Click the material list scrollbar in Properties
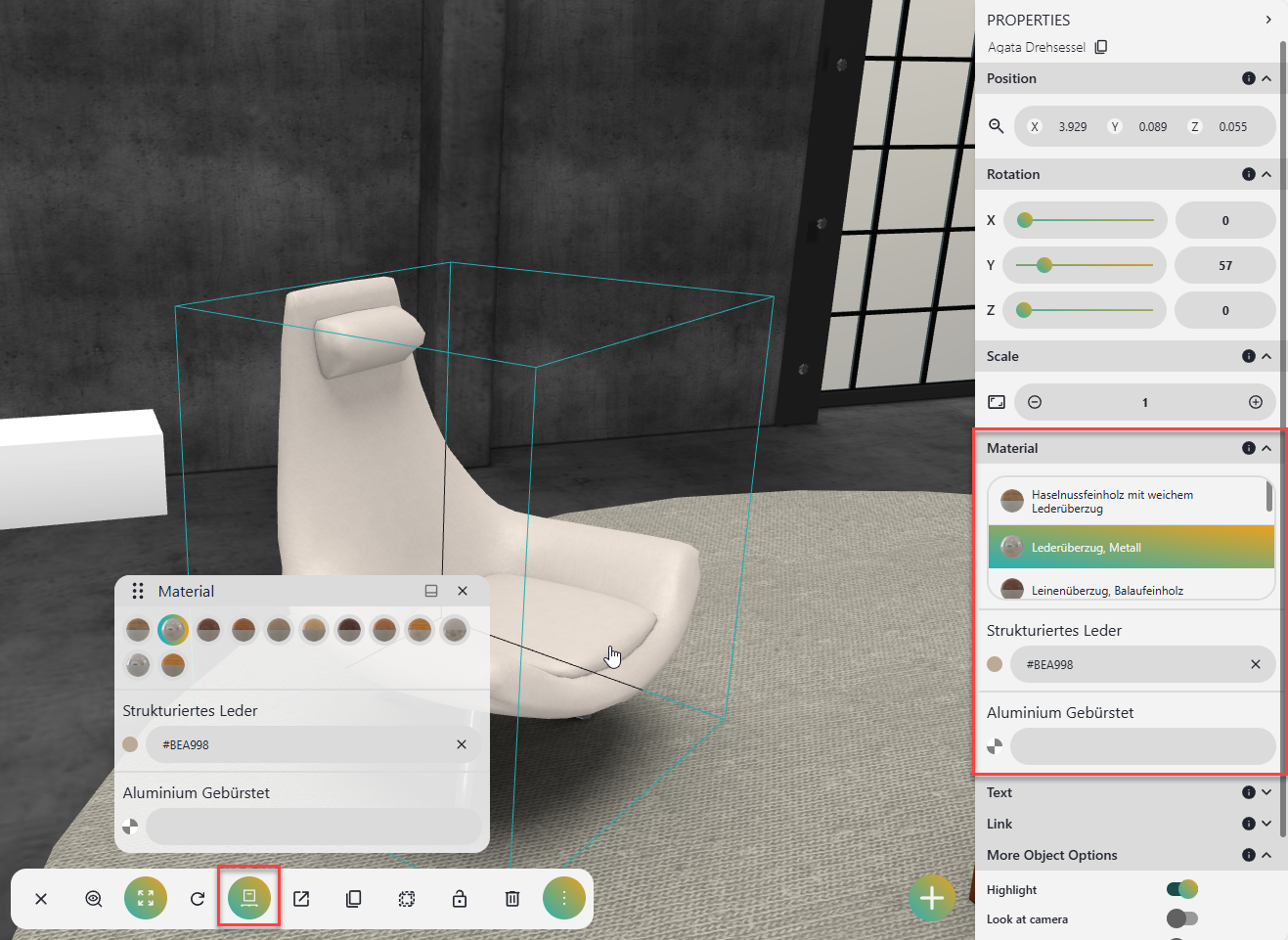1288x940 pixels. click(x=1269, y=496)
